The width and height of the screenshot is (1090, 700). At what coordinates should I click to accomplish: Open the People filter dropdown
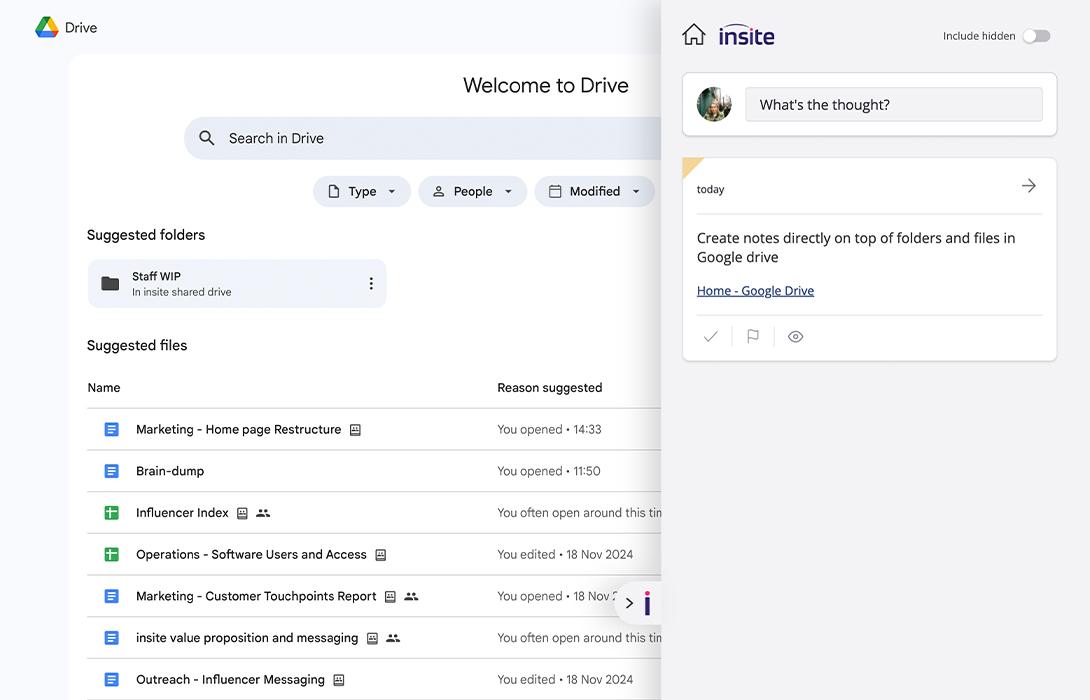pyautogui.click(x=472, y=191)
